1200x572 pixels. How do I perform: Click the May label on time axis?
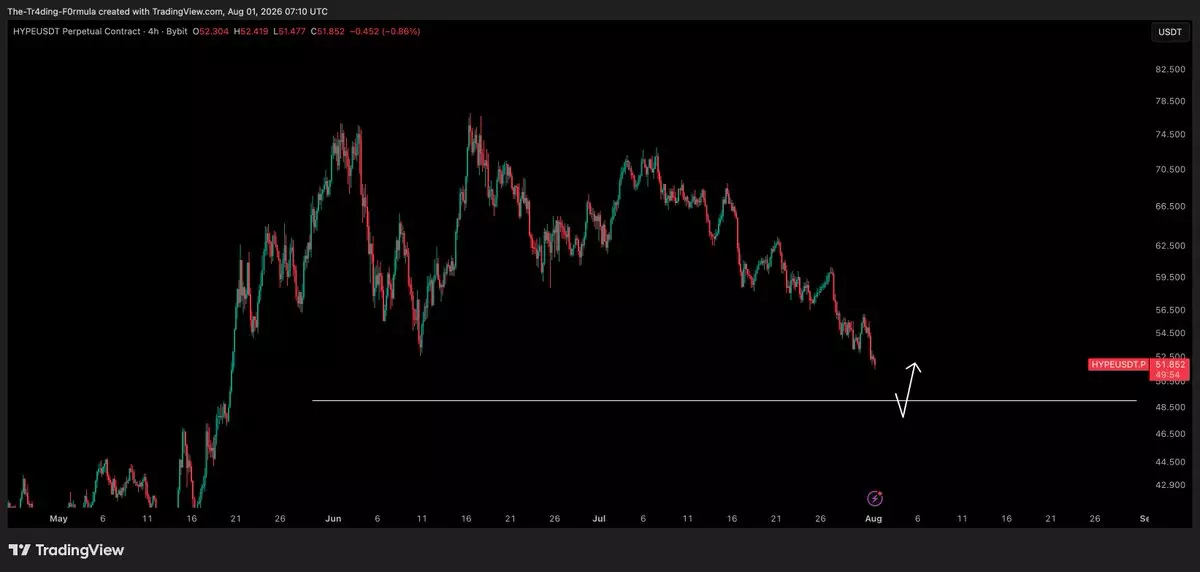[x=58, y=519]
